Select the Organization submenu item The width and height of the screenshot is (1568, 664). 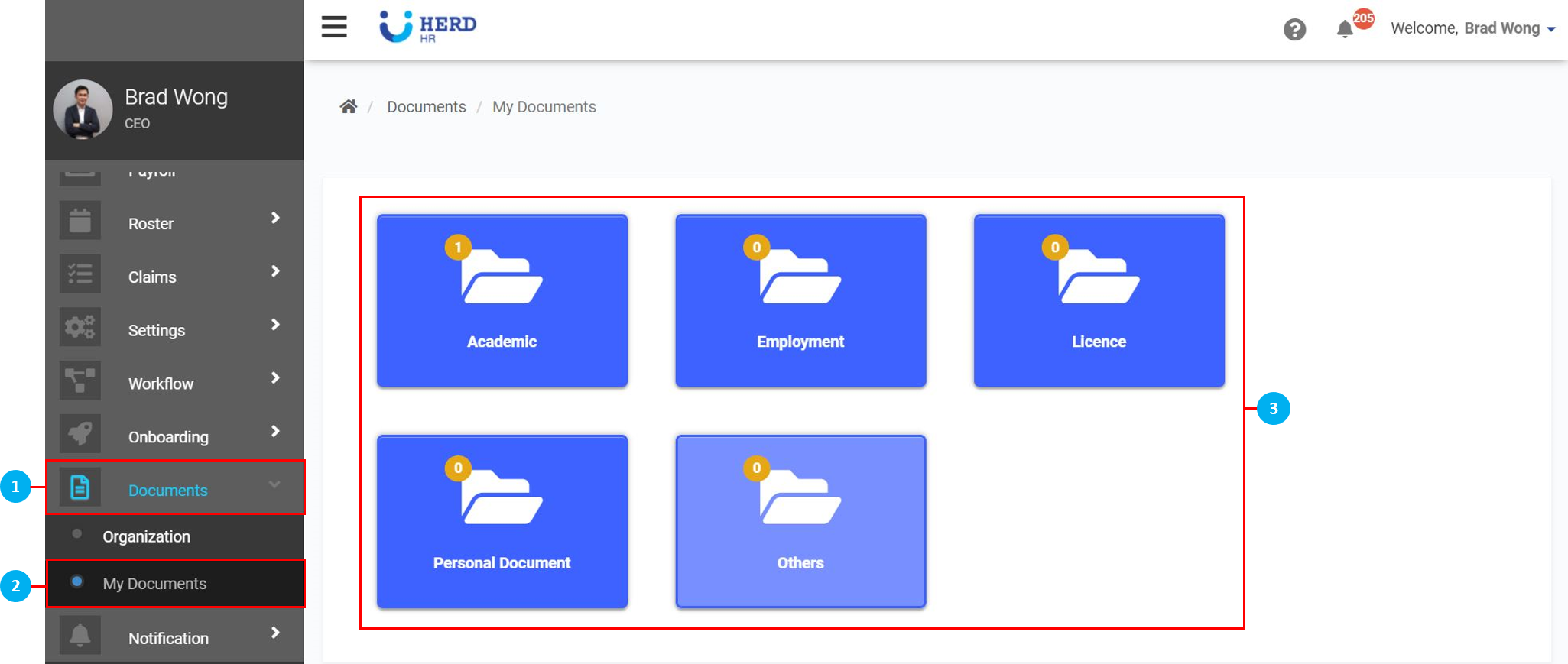[146, 537]
